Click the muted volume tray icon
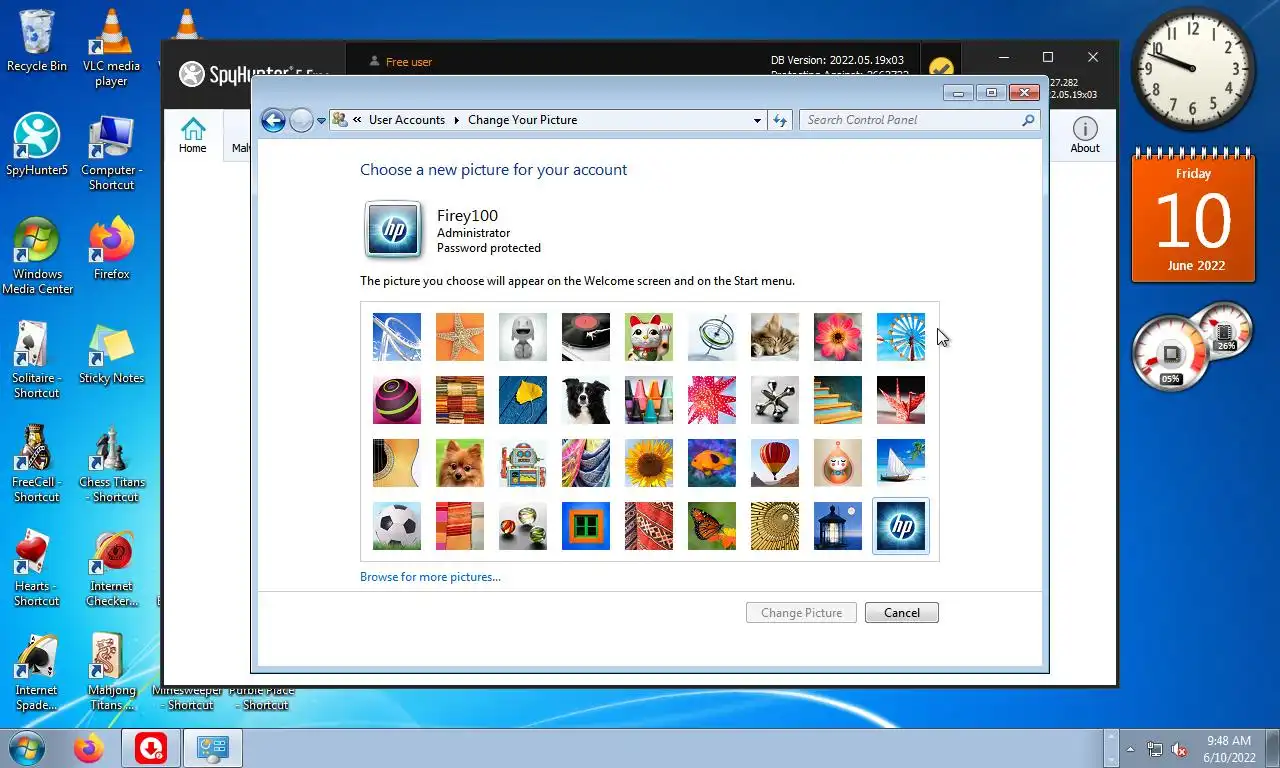 [1179, 749]
